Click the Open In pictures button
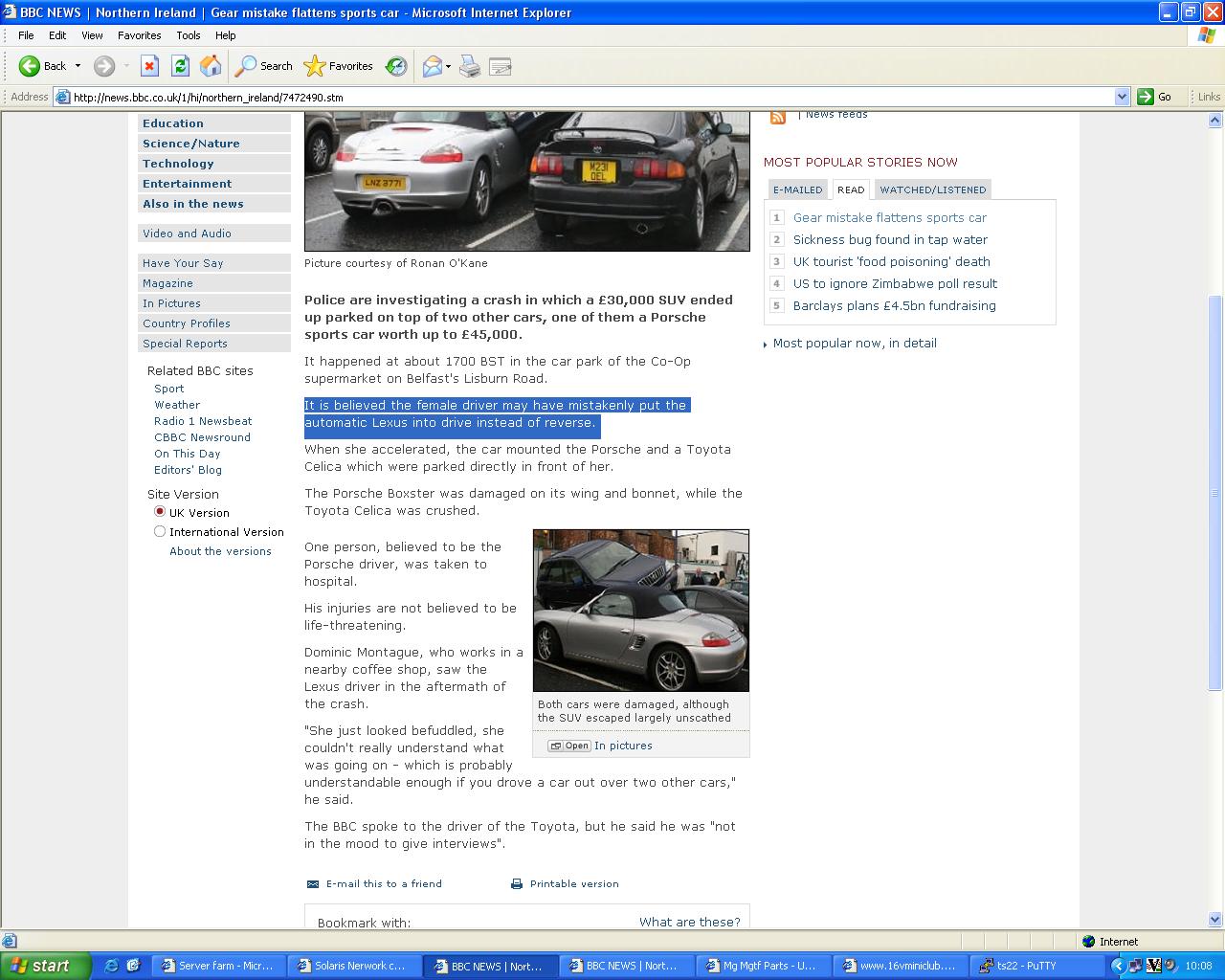 pos(569,746)
